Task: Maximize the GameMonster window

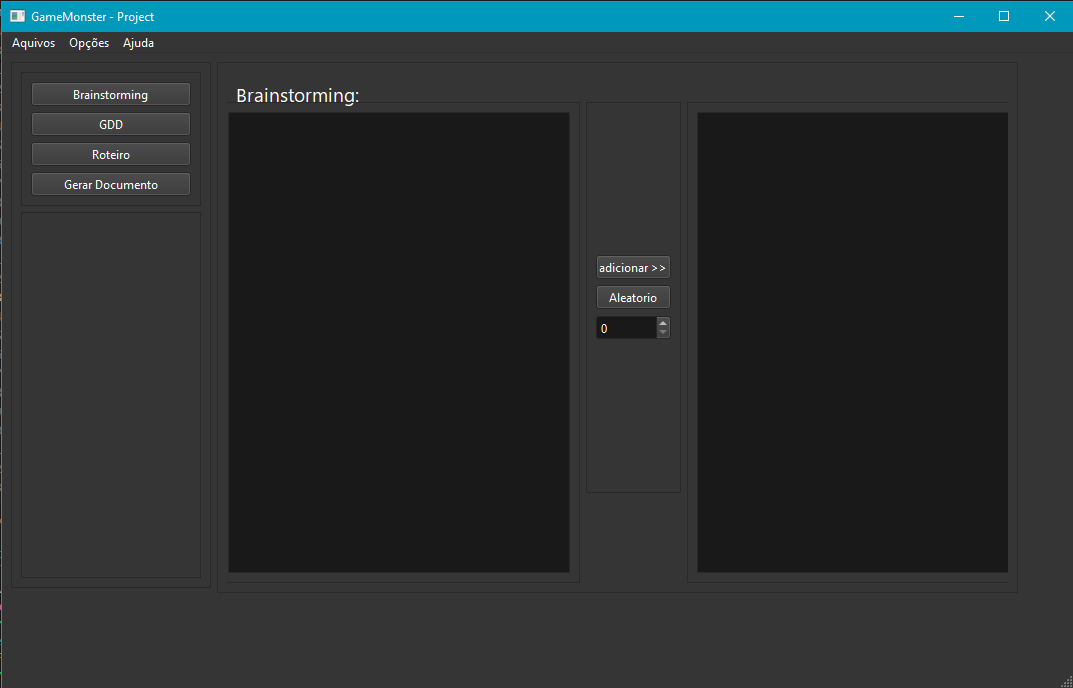Action: (1004, 16)
